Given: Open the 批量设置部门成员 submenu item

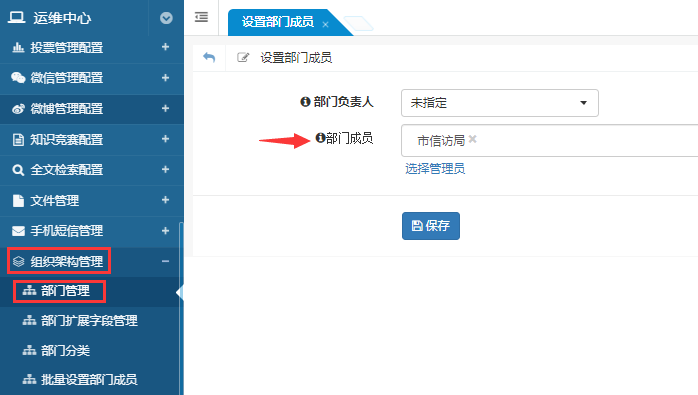Looking at the screenshot, I should (89, 379).
